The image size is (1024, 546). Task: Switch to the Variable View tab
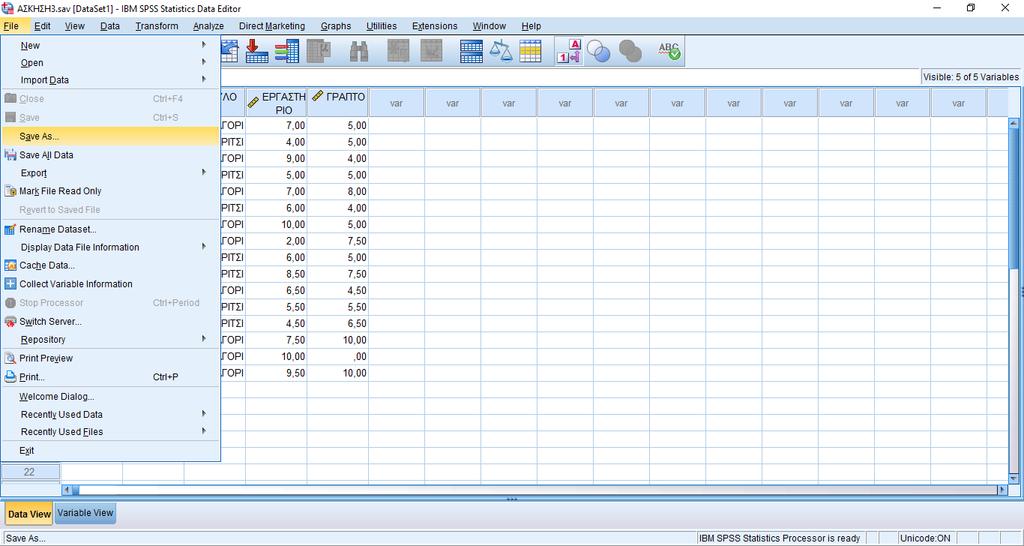[x=85, y=513]
